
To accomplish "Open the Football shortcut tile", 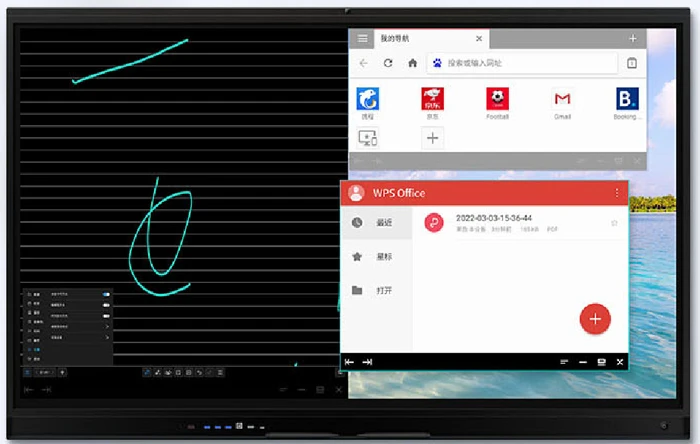I will (497, 103).
